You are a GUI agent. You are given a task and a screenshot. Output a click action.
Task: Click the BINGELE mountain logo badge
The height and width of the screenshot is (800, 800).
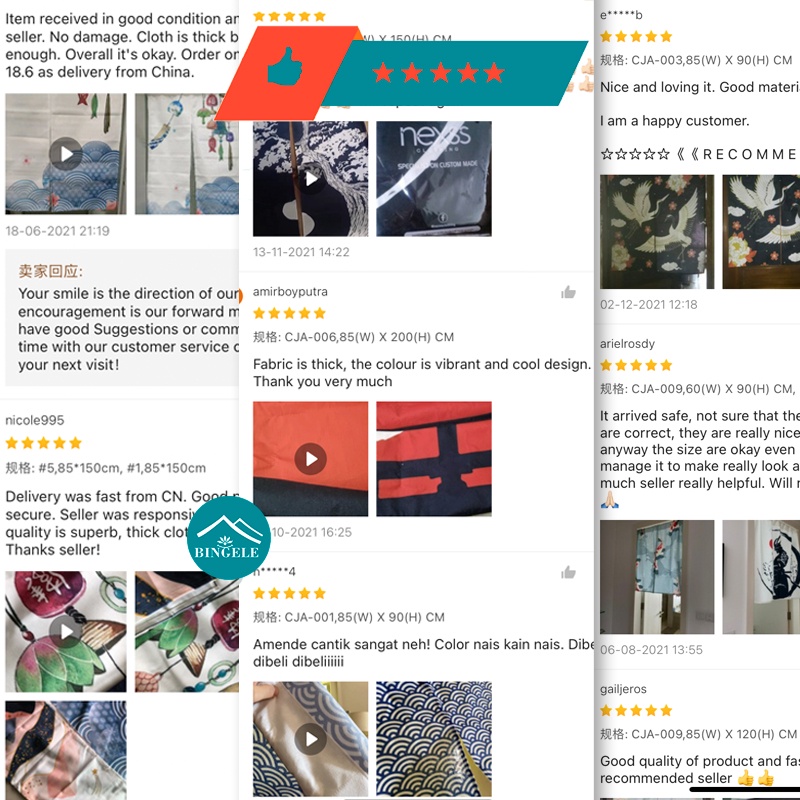(228, 538)
